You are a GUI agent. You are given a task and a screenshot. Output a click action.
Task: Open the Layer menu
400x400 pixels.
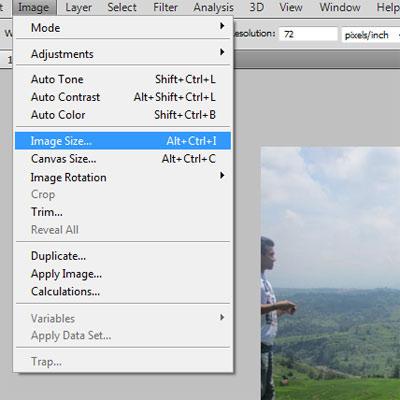(78, 7)
